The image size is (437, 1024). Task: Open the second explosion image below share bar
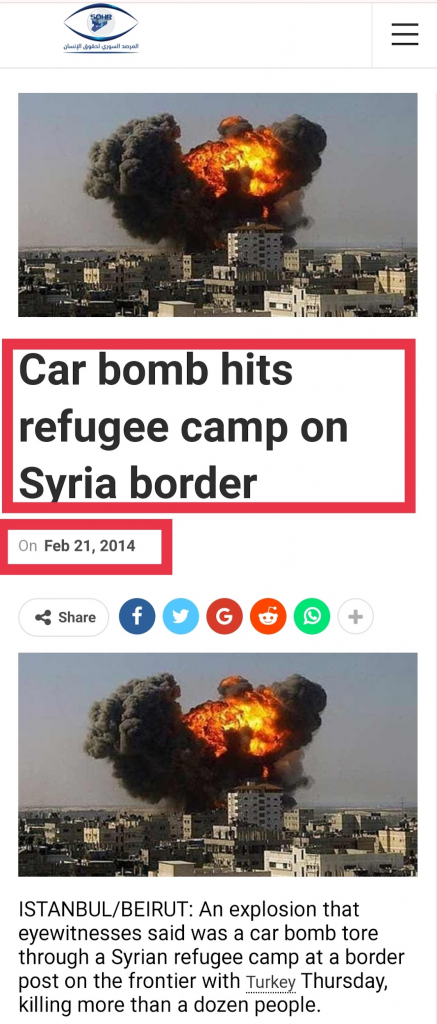click(x=218, y=764)
